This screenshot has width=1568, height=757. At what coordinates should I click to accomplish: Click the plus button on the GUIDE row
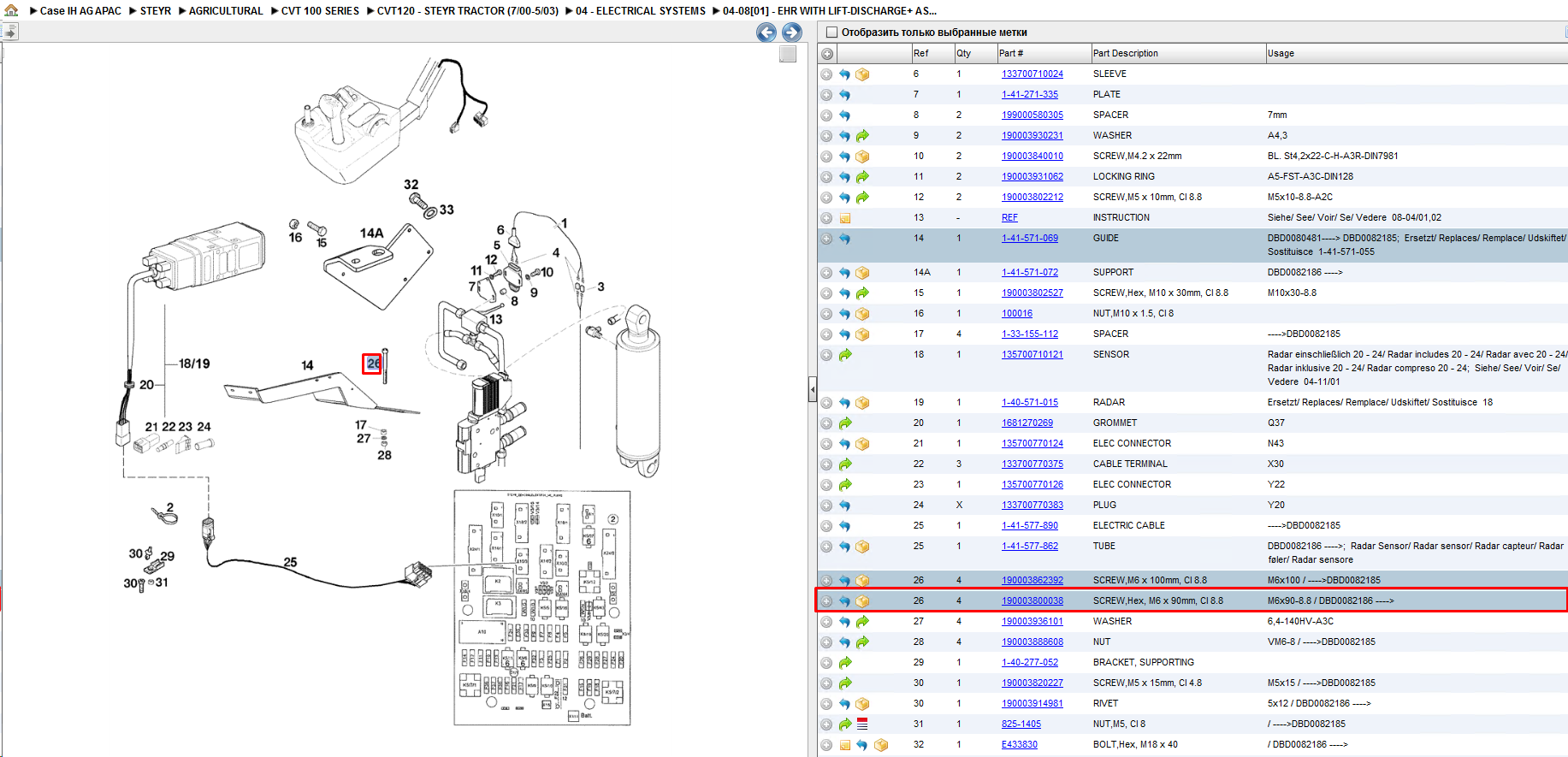pyautogui.click(x=826, y=239)
